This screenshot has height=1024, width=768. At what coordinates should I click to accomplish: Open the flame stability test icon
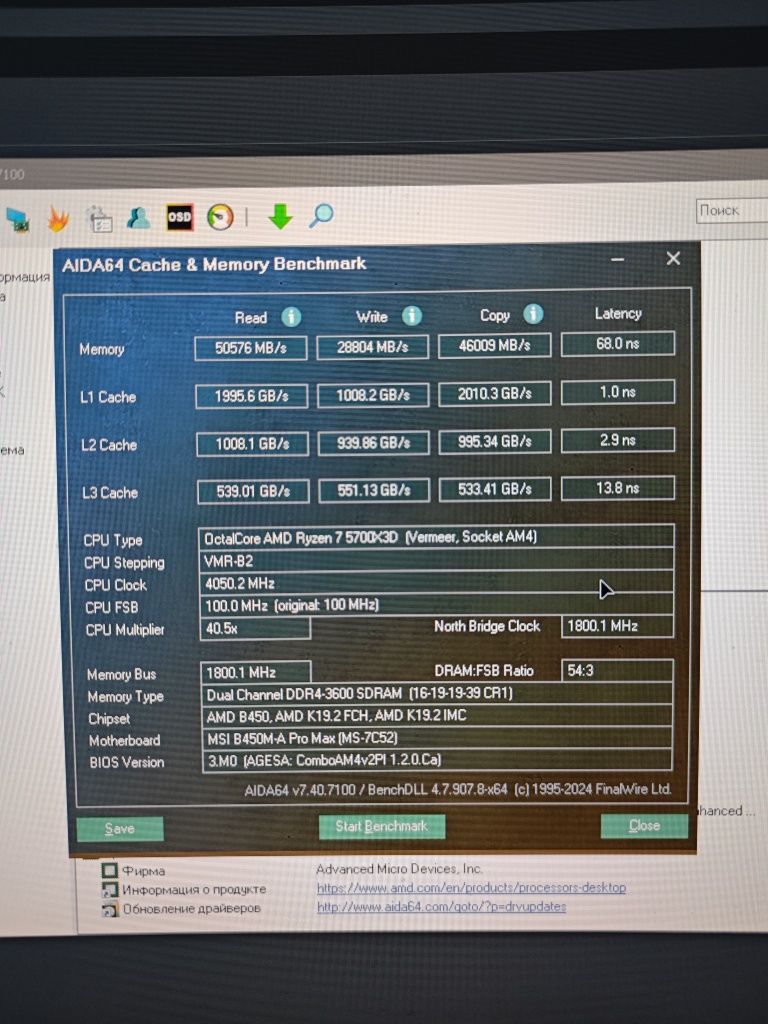(x=58, y=219)
